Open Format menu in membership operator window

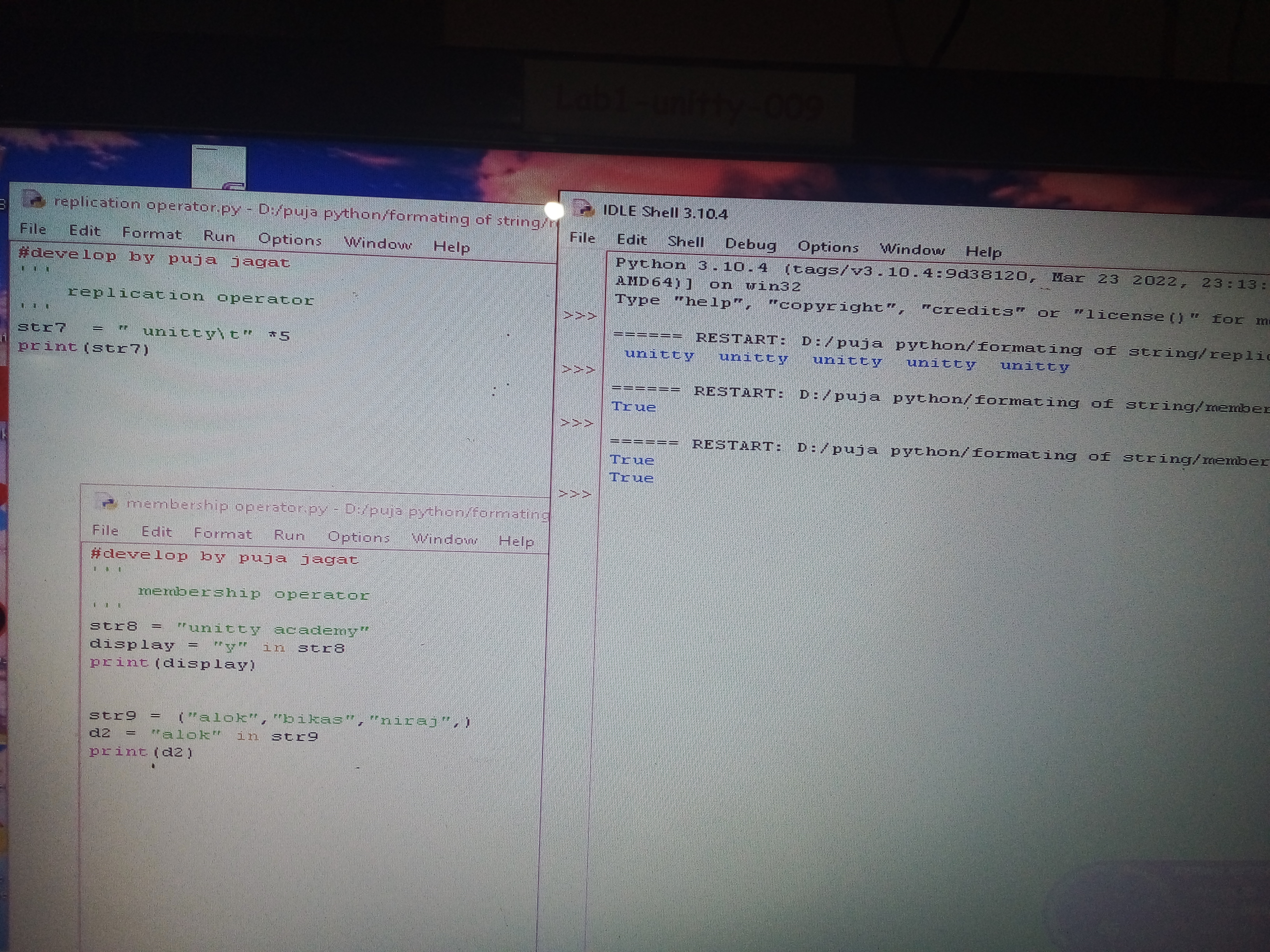(x=223, y=533)
